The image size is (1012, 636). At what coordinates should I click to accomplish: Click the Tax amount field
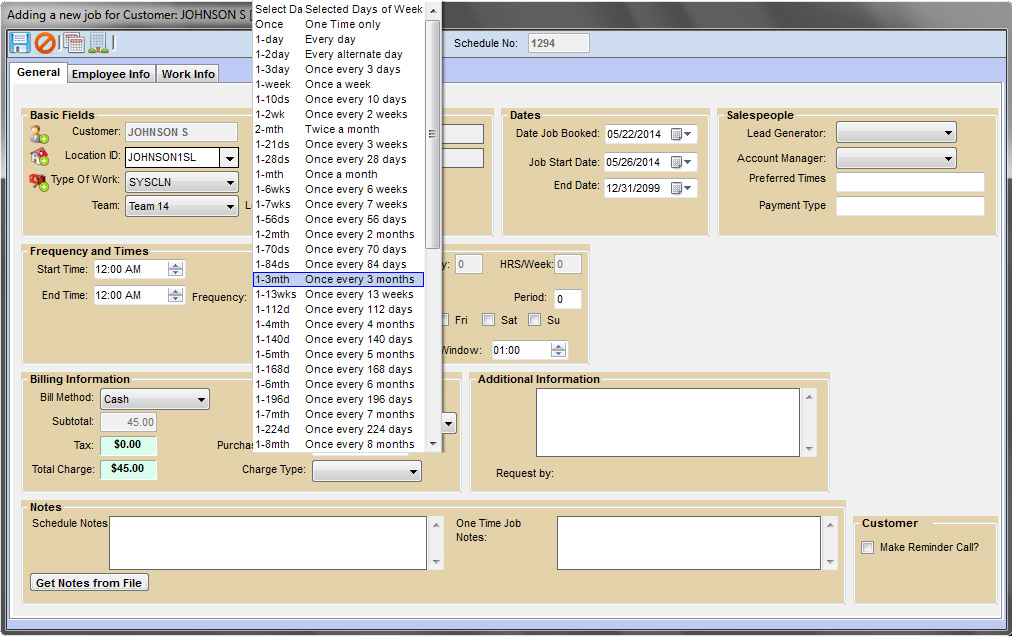tap(128, 445)
